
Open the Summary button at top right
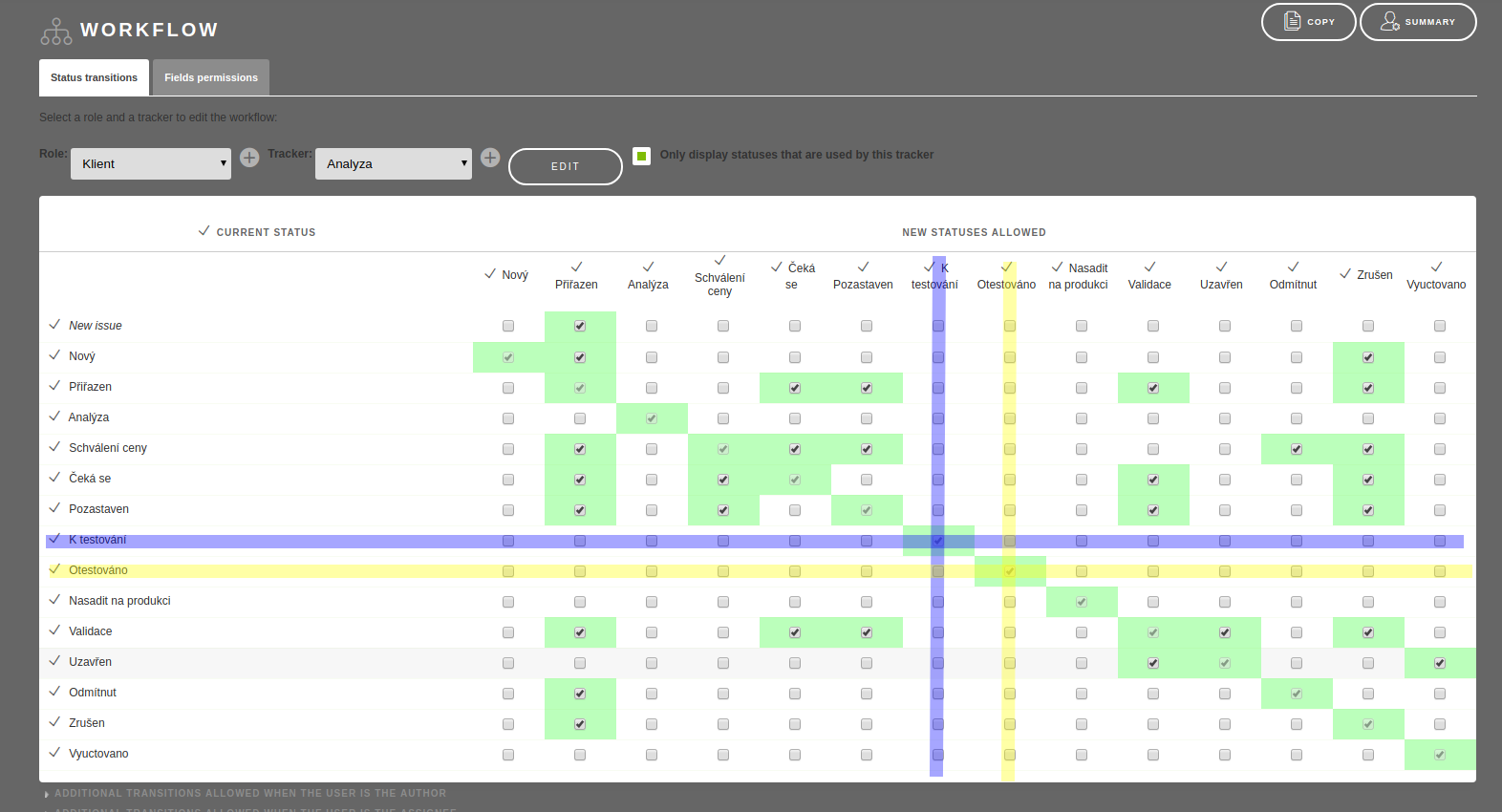coord(1418,22)
